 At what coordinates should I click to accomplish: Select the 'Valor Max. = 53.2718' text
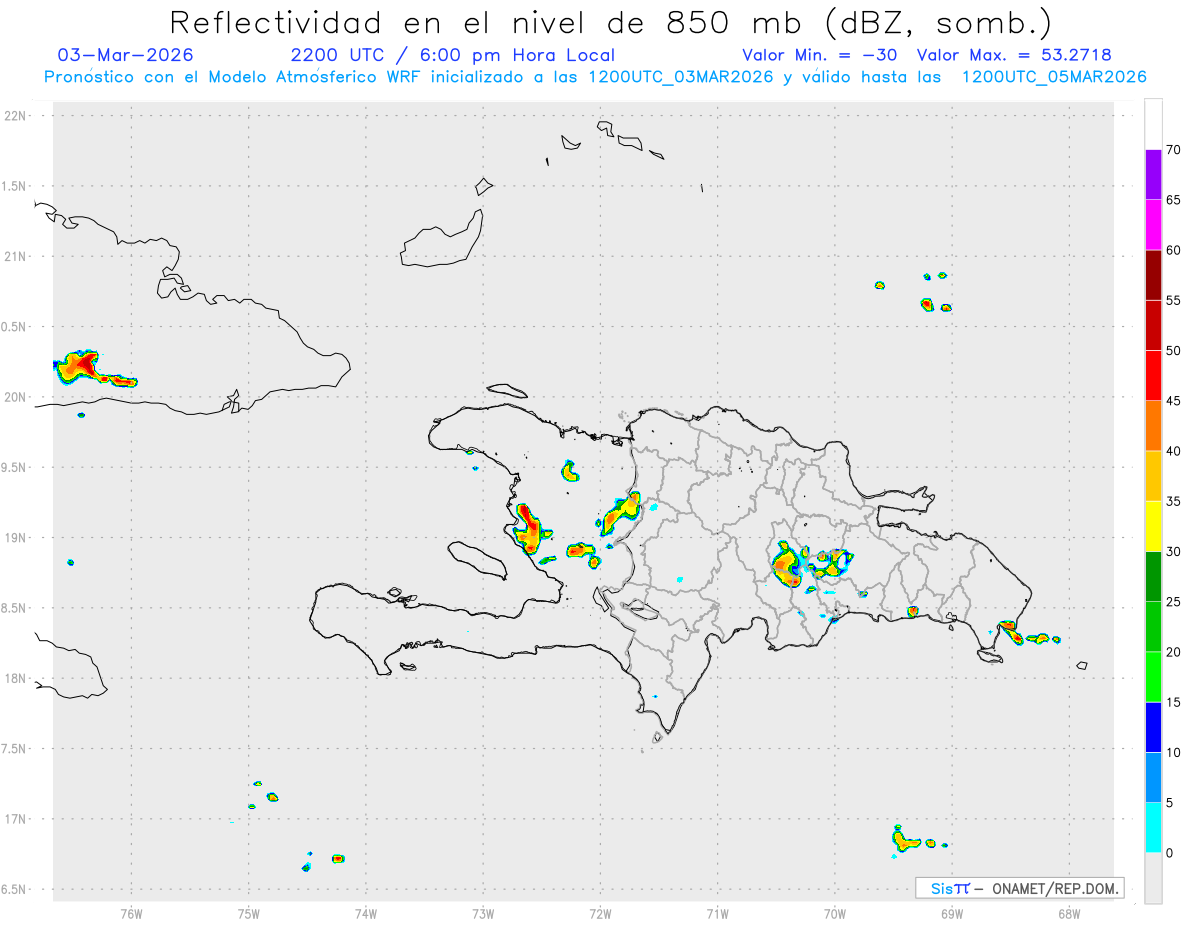click(1014, 55)
